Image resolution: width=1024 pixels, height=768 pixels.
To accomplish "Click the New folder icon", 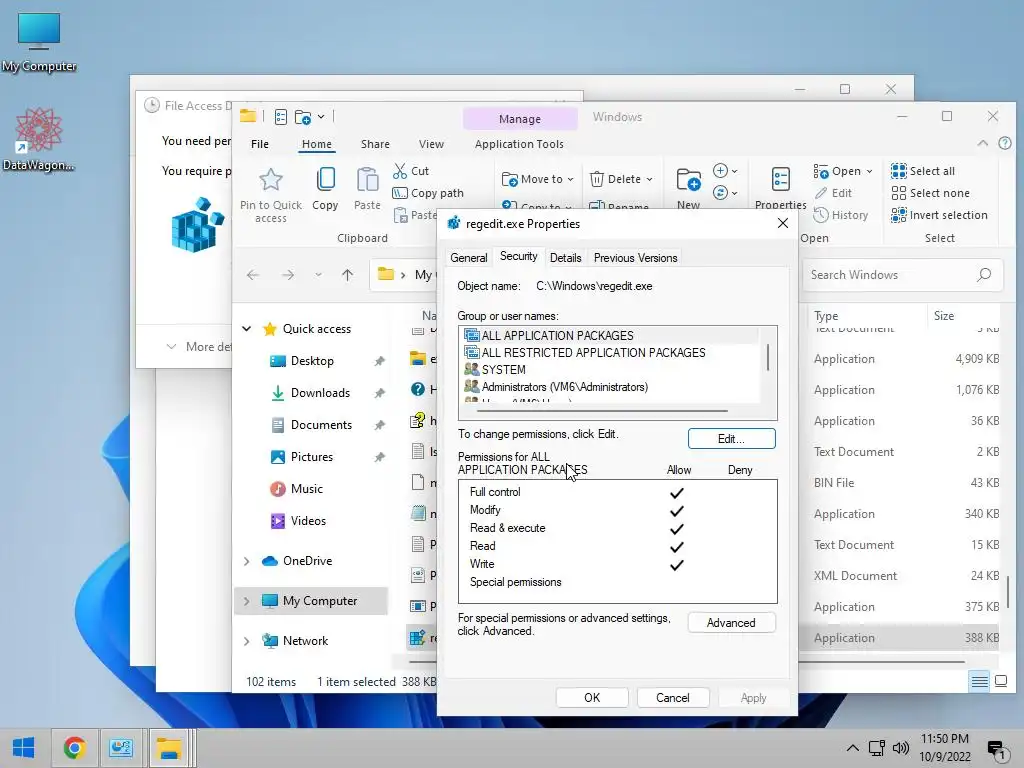I will point(688,180).
